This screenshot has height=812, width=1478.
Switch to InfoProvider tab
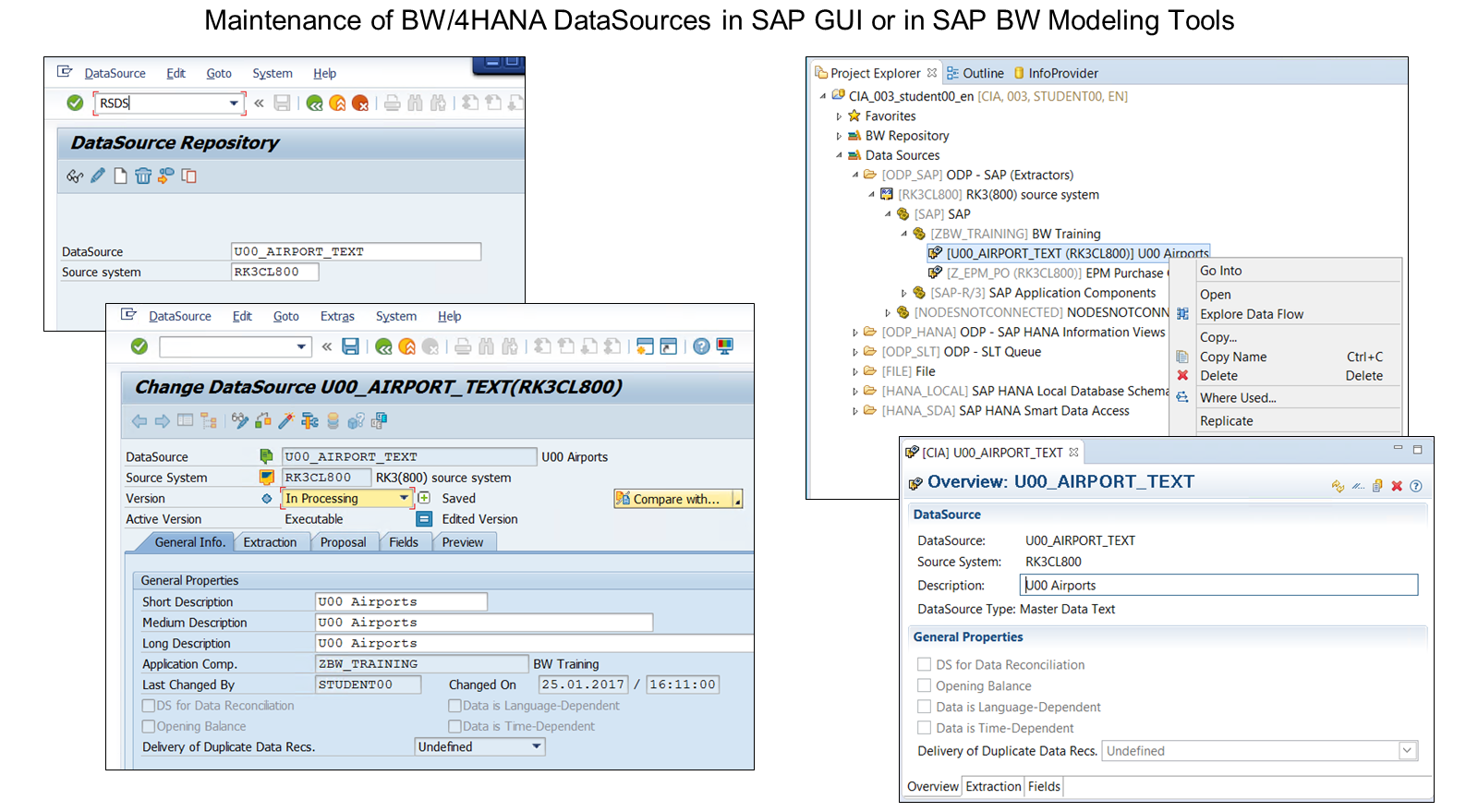tap(1056, 73)
